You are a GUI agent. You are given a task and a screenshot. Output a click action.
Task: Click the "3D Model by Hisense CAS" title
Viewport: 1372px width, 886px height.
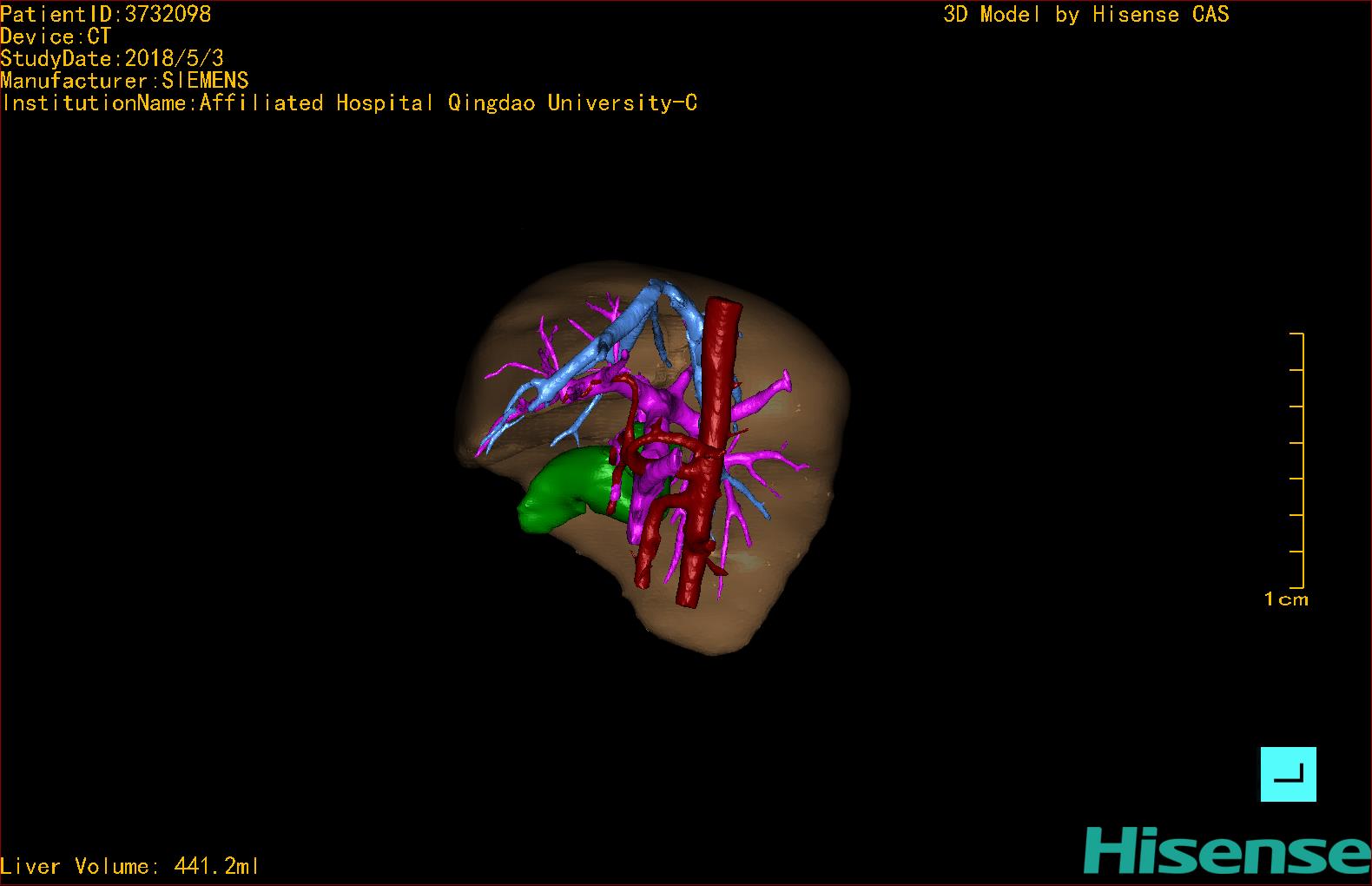[x=1086, y=14]
